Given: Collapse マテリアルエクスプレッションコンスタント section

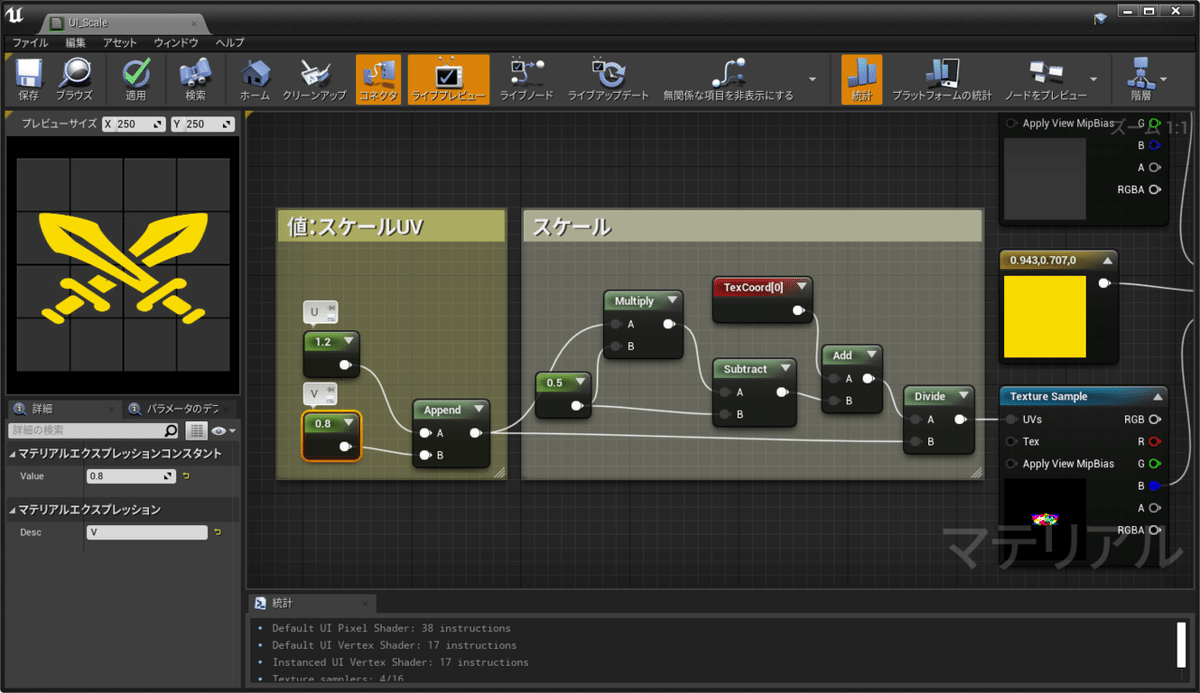Looking at the screenshot, I should point(12,454).
